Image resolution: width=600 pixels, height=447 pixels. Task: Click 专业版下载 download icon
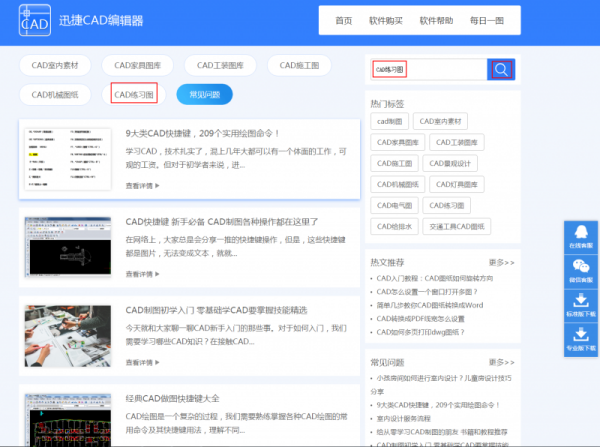[x=580, y=340]
